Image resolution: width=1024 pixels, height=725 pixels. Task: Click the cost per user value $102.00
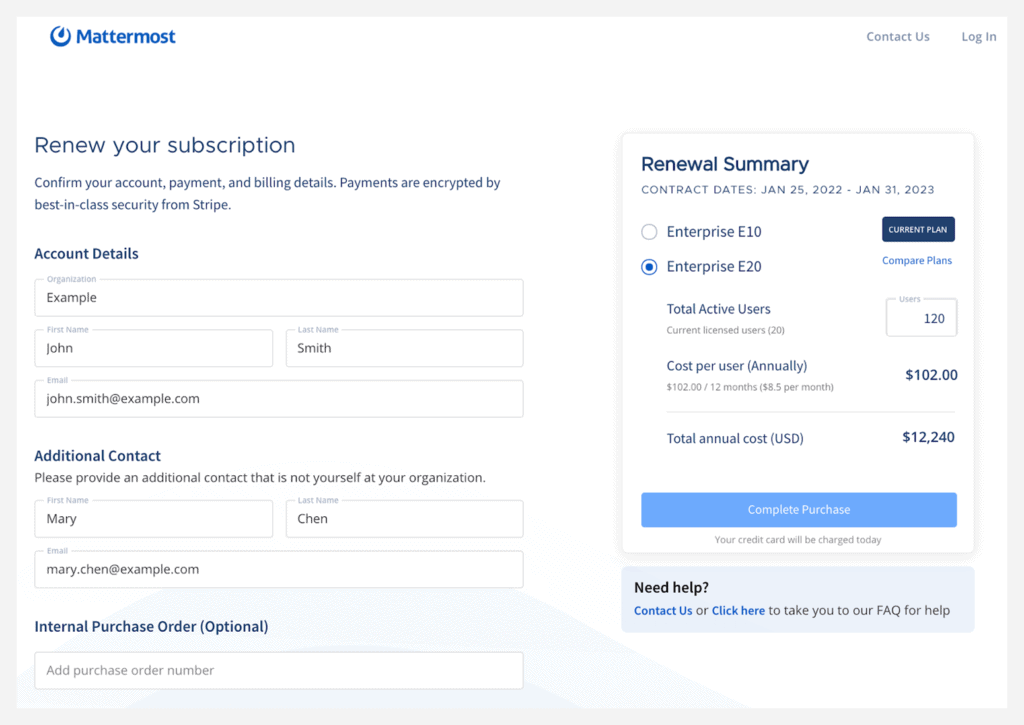(x=931, y=375)
